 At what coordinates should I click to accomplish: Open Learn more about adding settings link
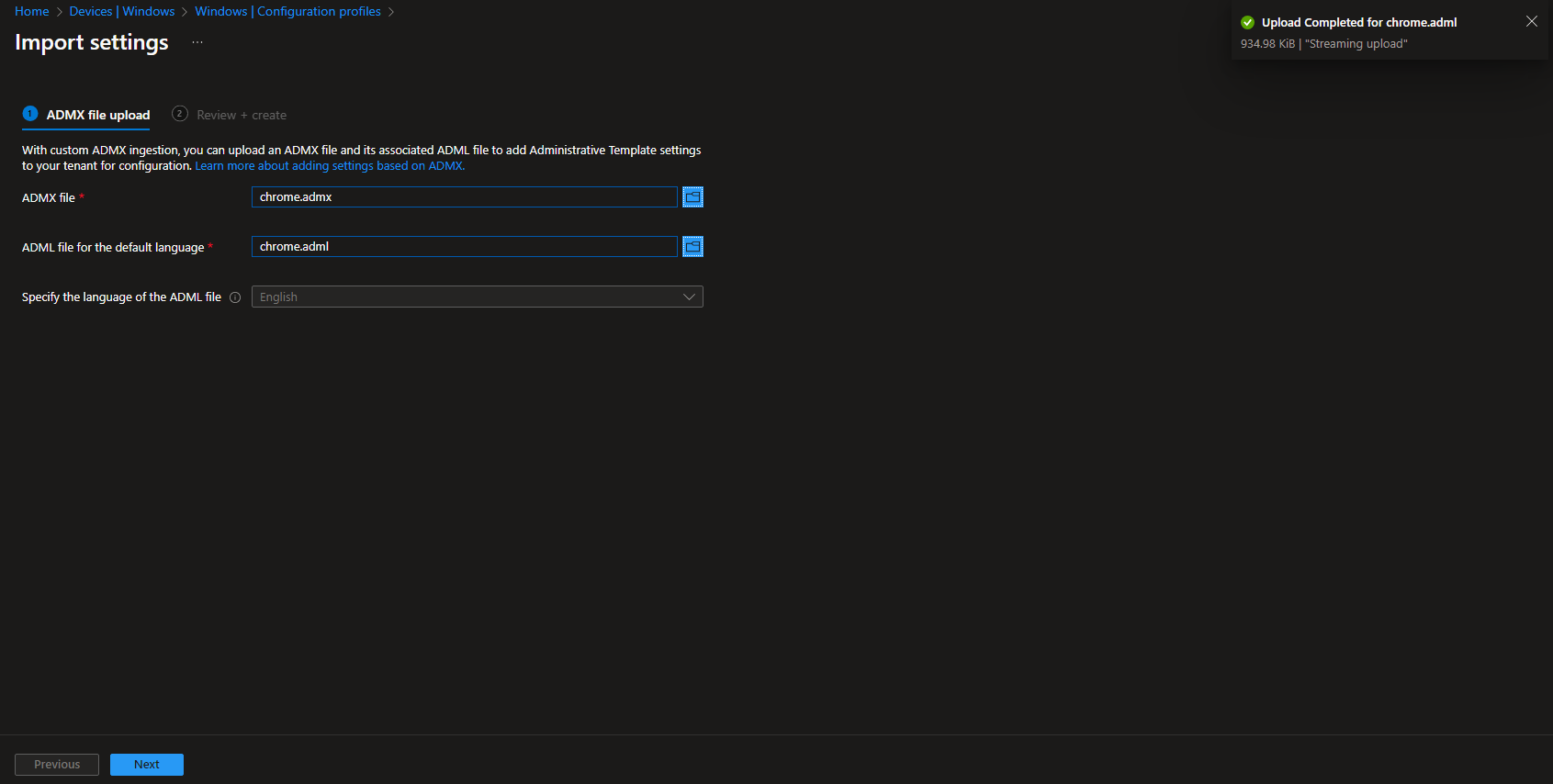coord(330,166)
